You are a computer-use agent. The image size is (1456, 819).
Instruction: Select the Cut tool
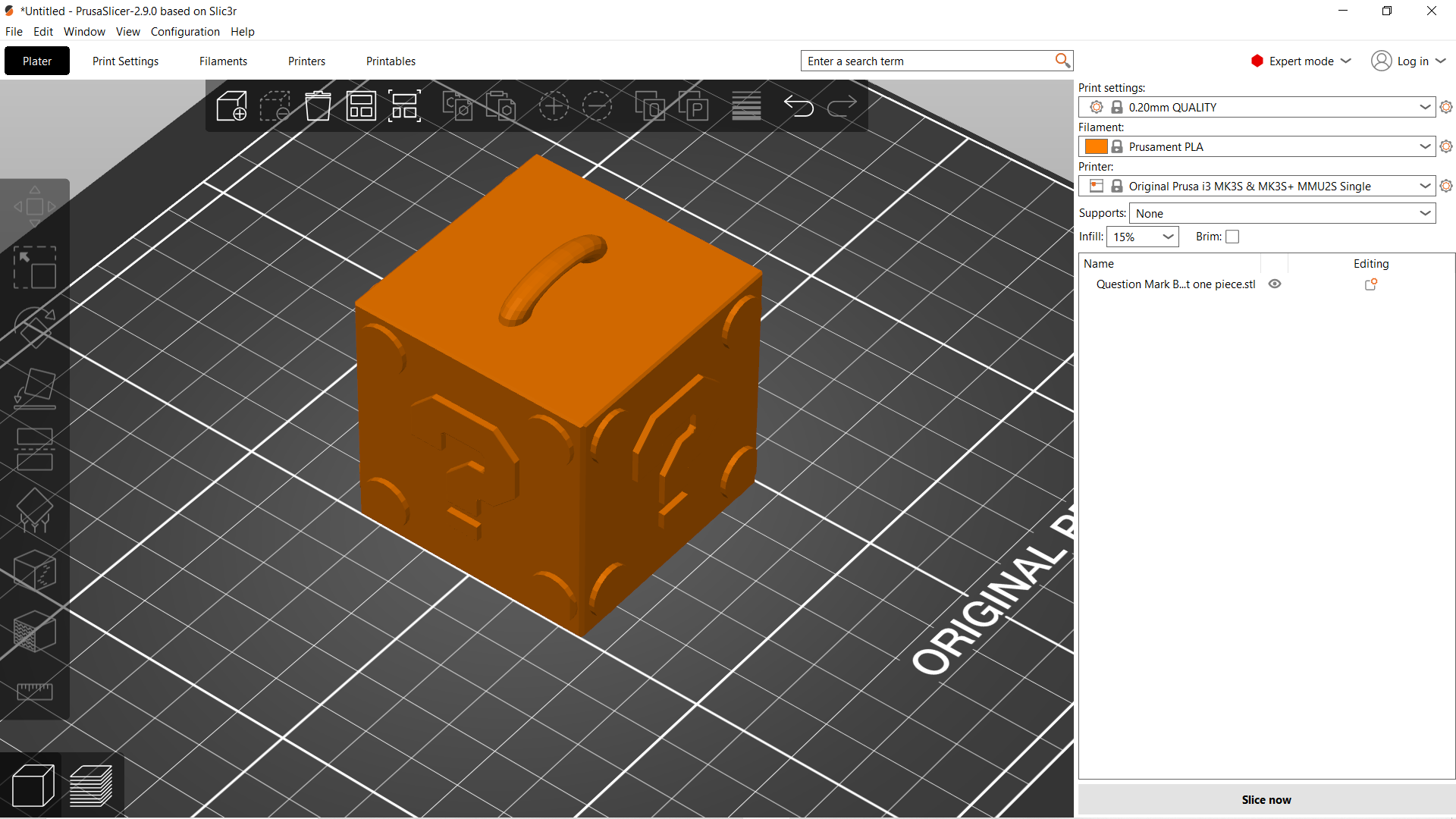coord(35,449)
